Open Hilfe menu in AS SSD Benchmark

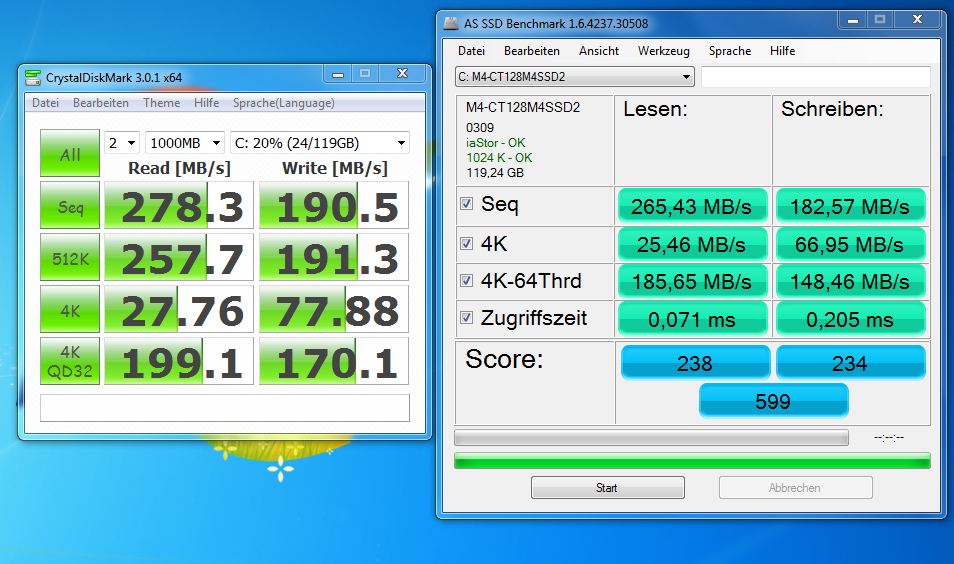coord(782,51)
